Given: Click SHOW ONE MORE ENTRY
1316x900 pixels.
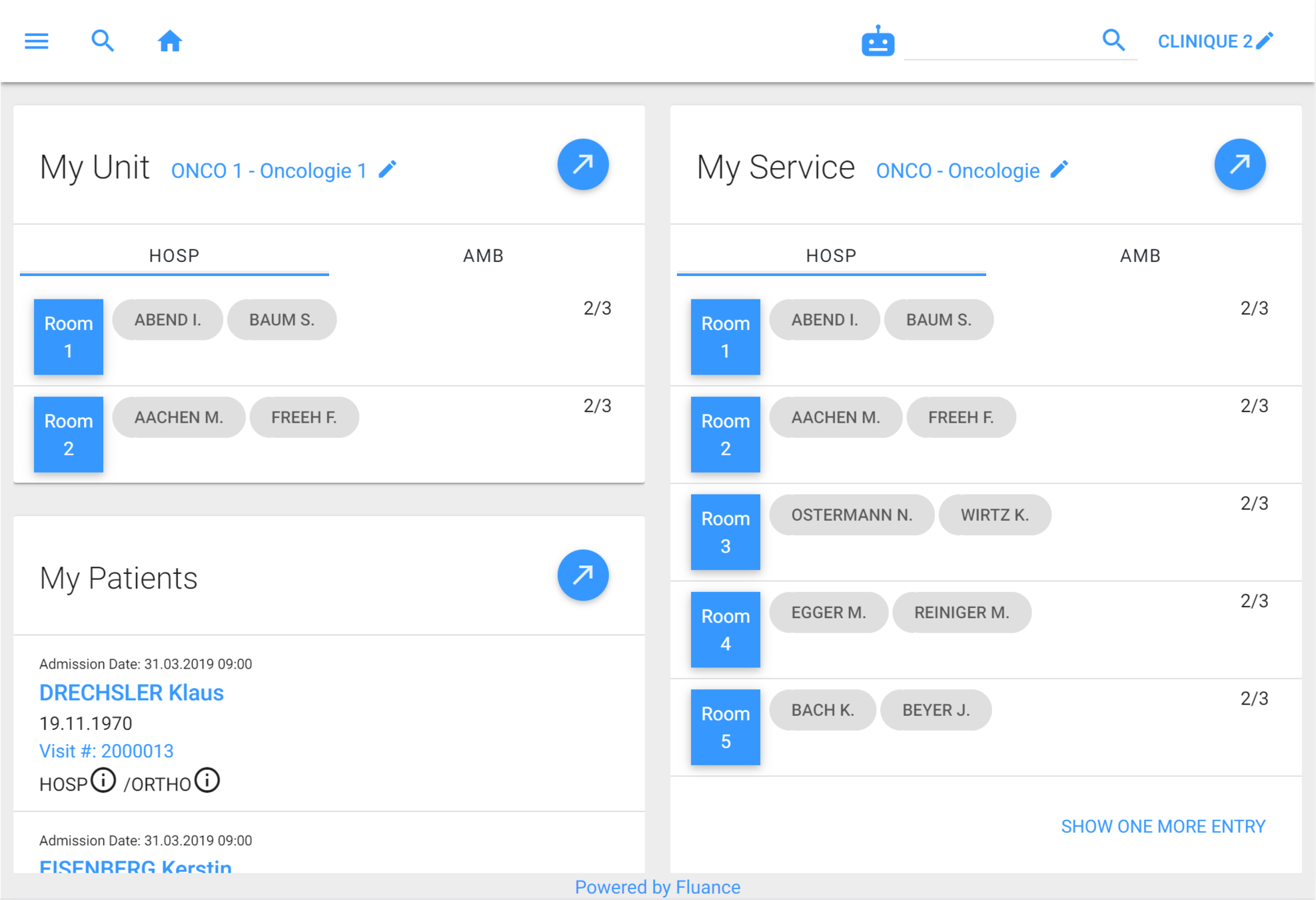Looking at the screenshot, I should pos(1163,827).
